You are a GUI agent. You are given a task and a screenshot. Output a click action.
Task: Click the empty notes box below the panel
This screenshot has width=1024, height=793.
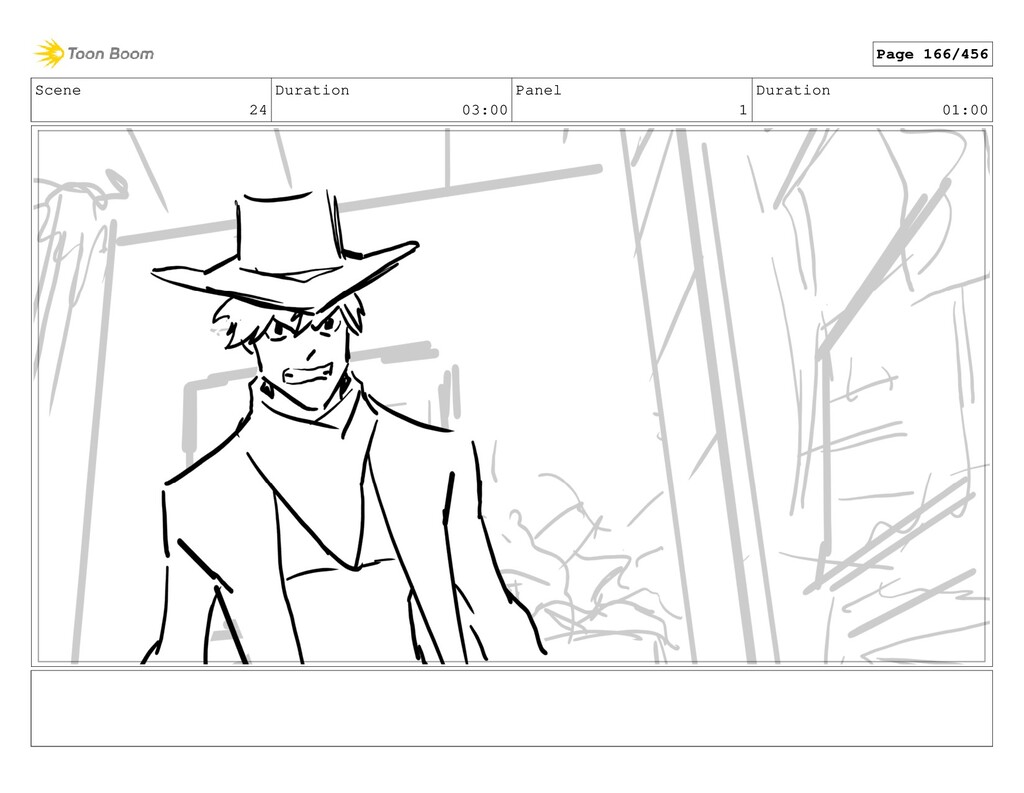coord(511,708)
